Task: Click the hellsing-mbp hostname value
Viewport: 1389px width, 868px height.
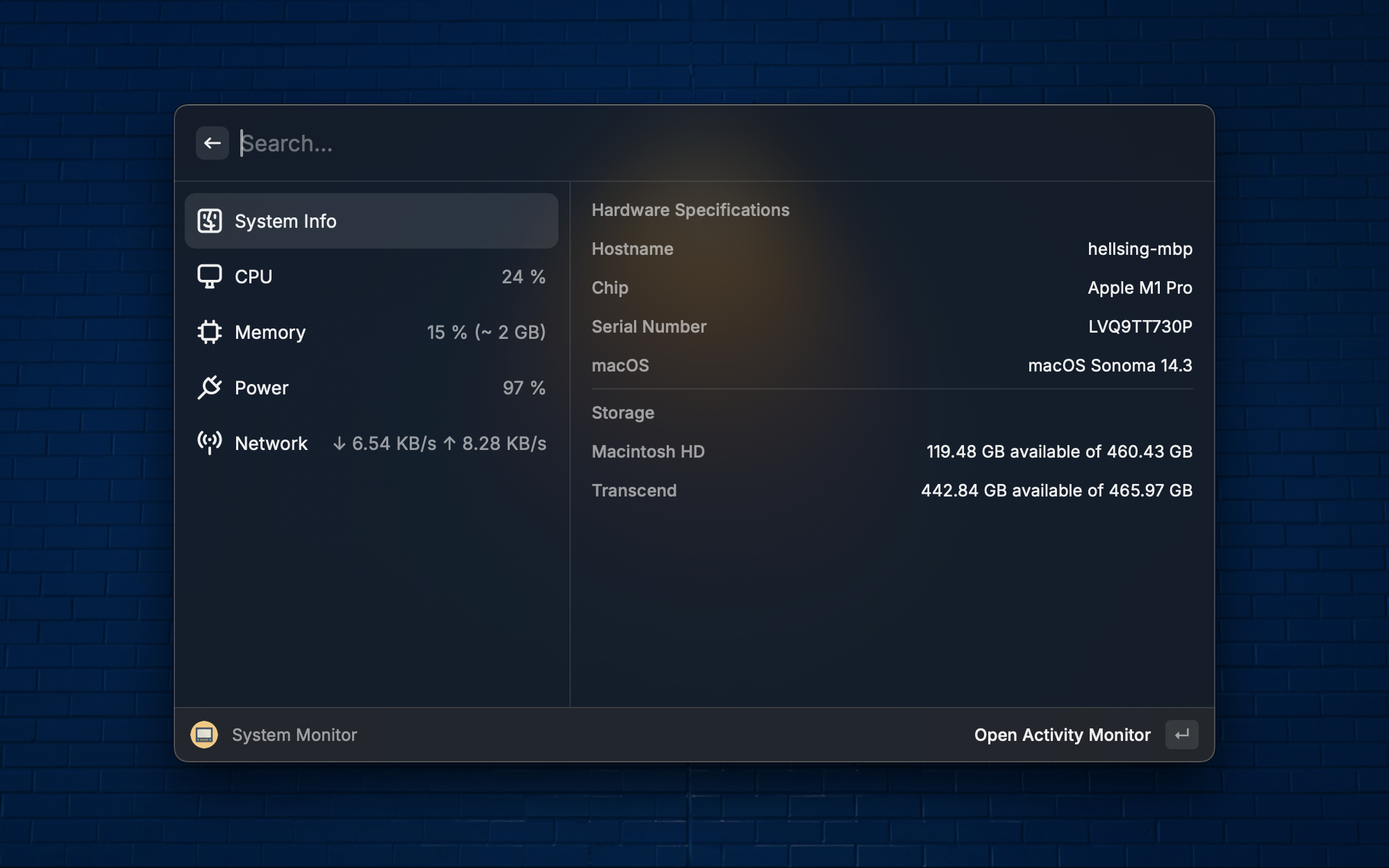Action: 1139,249
